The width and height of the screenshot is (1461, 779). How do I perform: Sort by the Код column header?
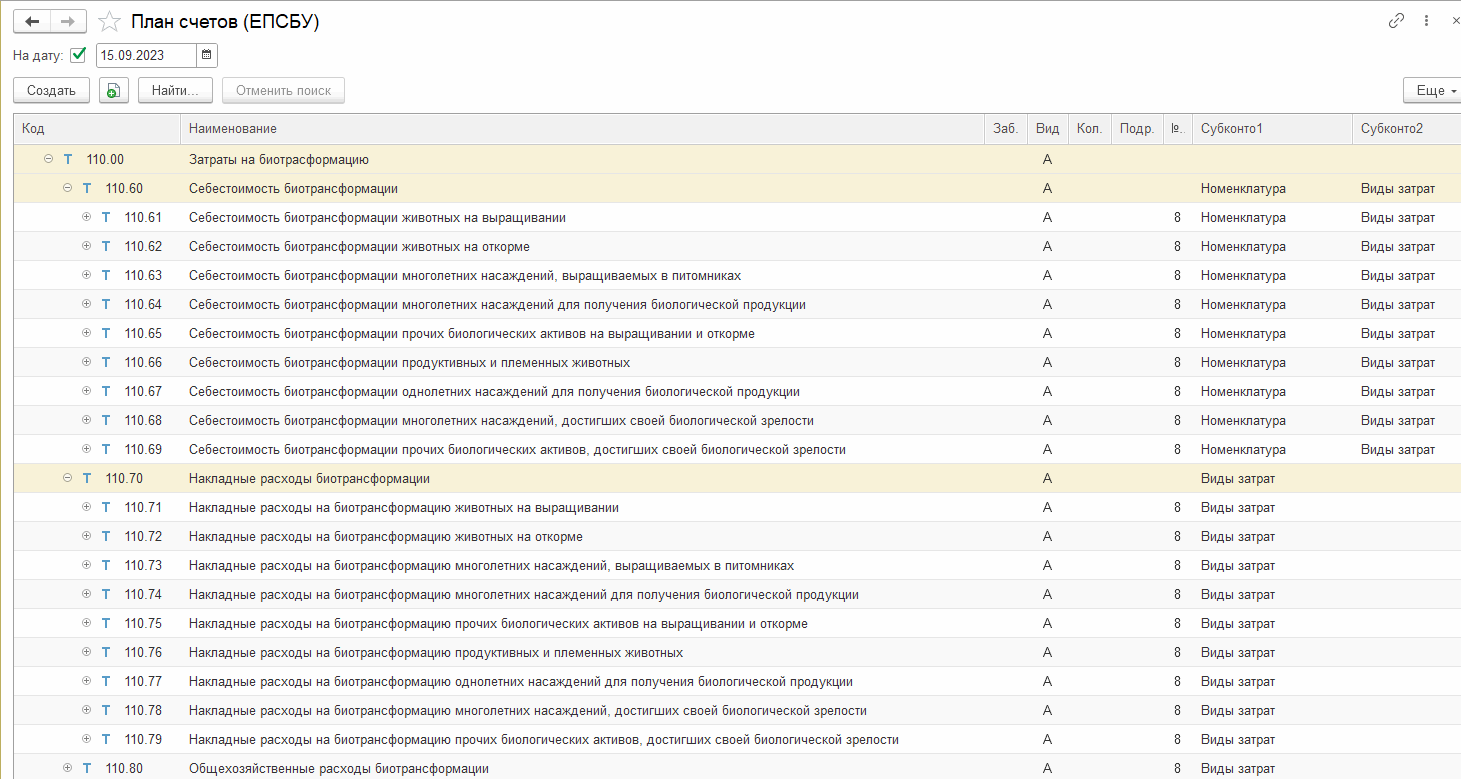pos(97,129)
